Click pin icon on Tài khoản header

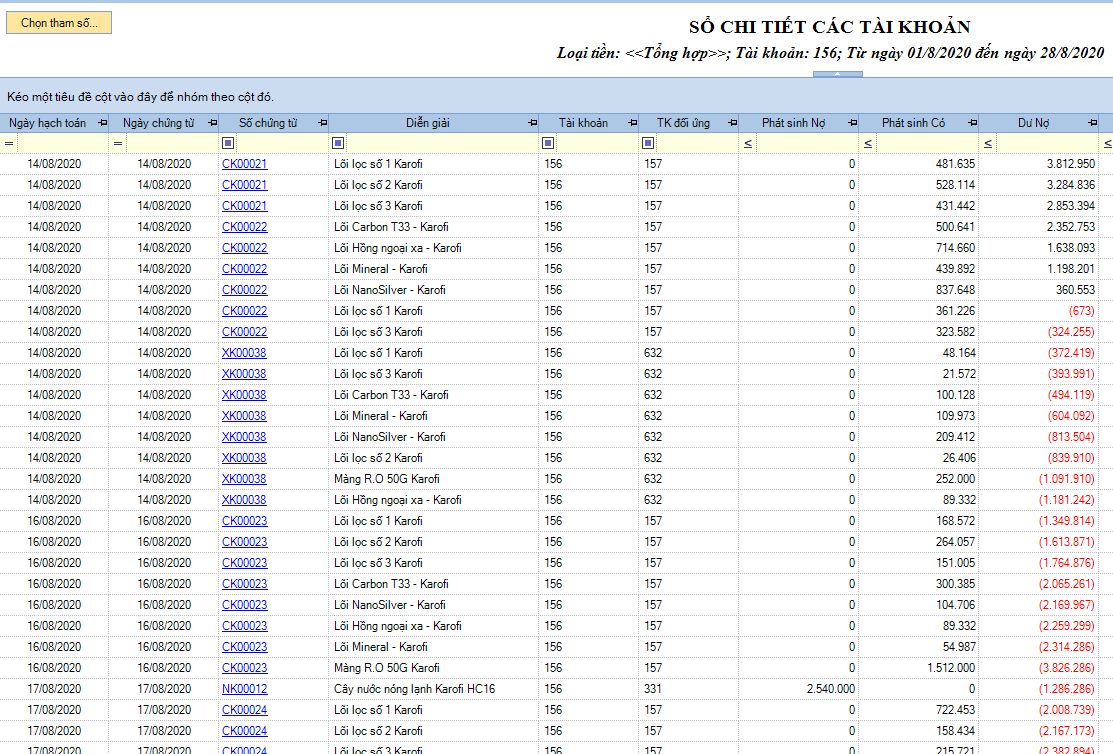pos(631,123)
